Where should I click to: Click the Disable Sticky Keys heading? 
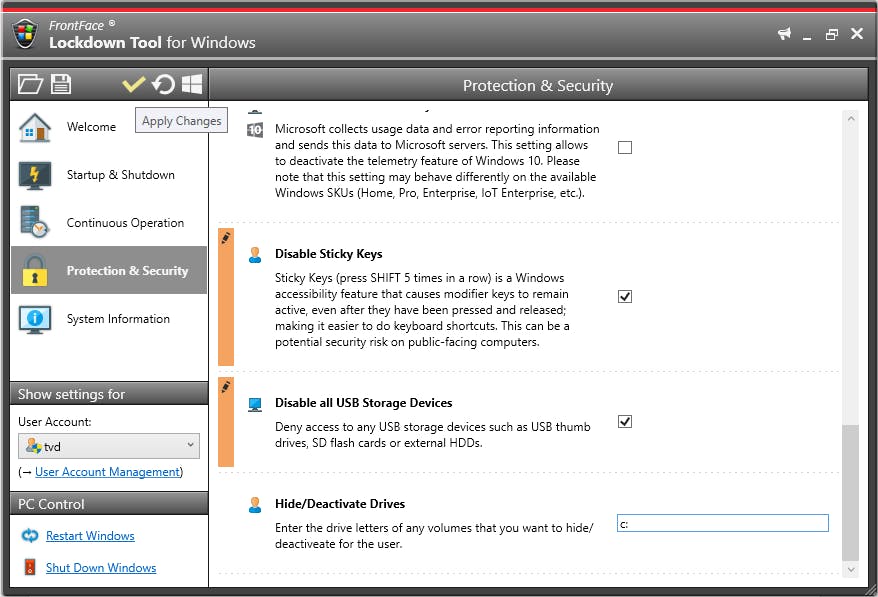[329, 254]
